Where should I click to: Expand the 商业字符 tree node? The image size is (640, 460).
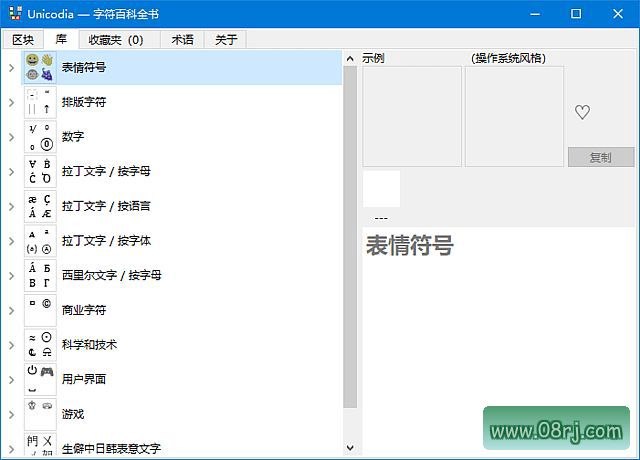tap(11, 311)
